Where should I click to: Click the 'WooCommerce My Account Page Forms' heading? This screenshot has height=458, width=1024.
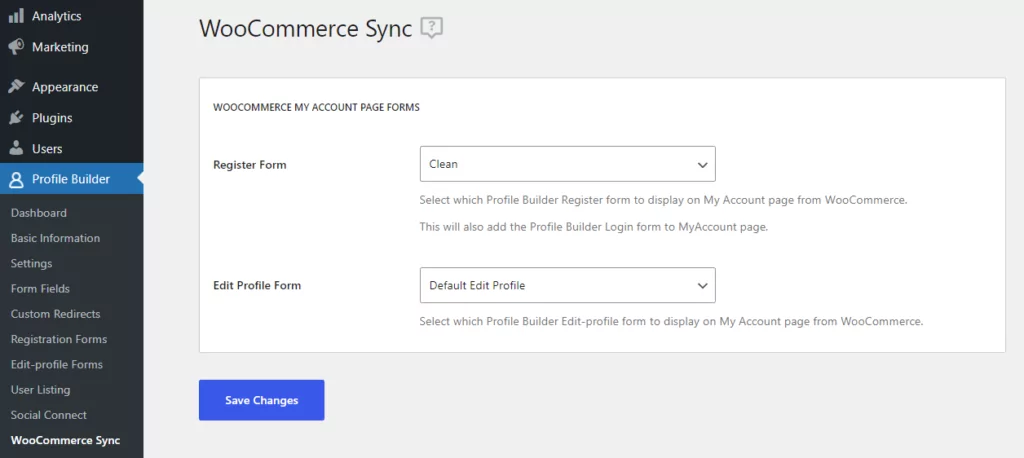316,108
